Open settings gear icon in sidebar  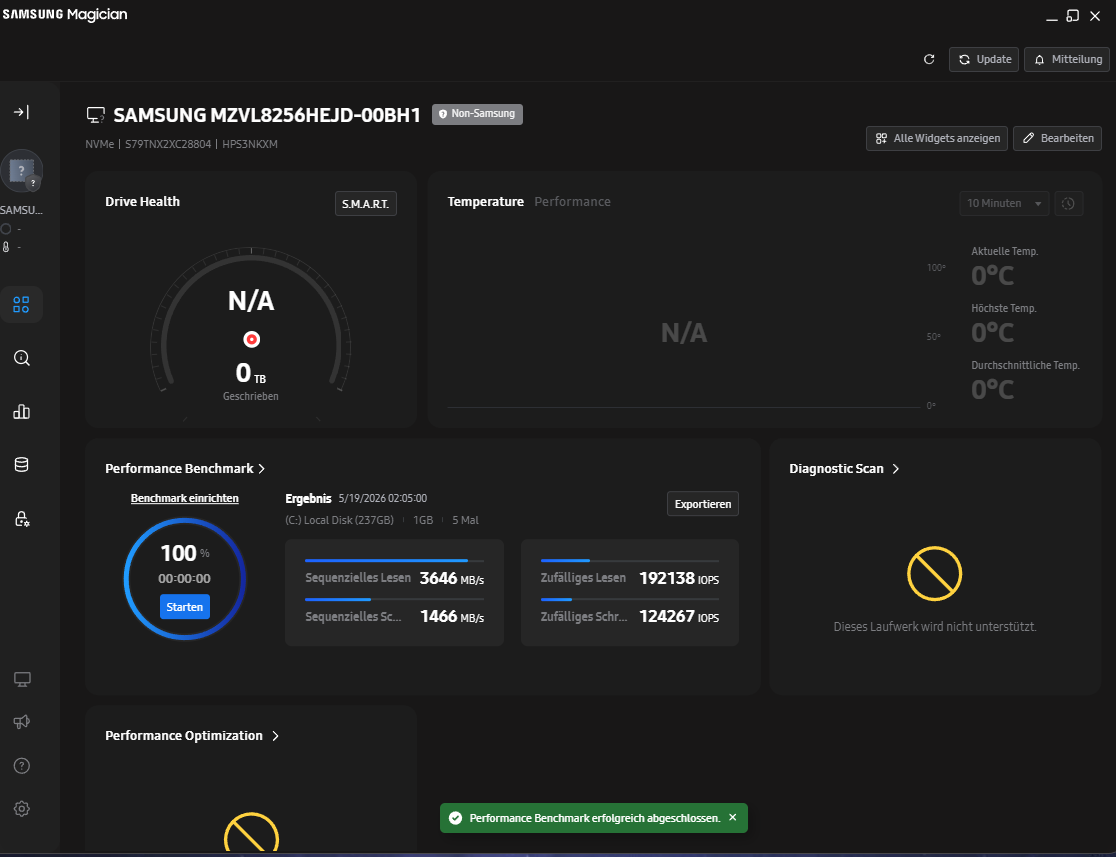(21, 809)
